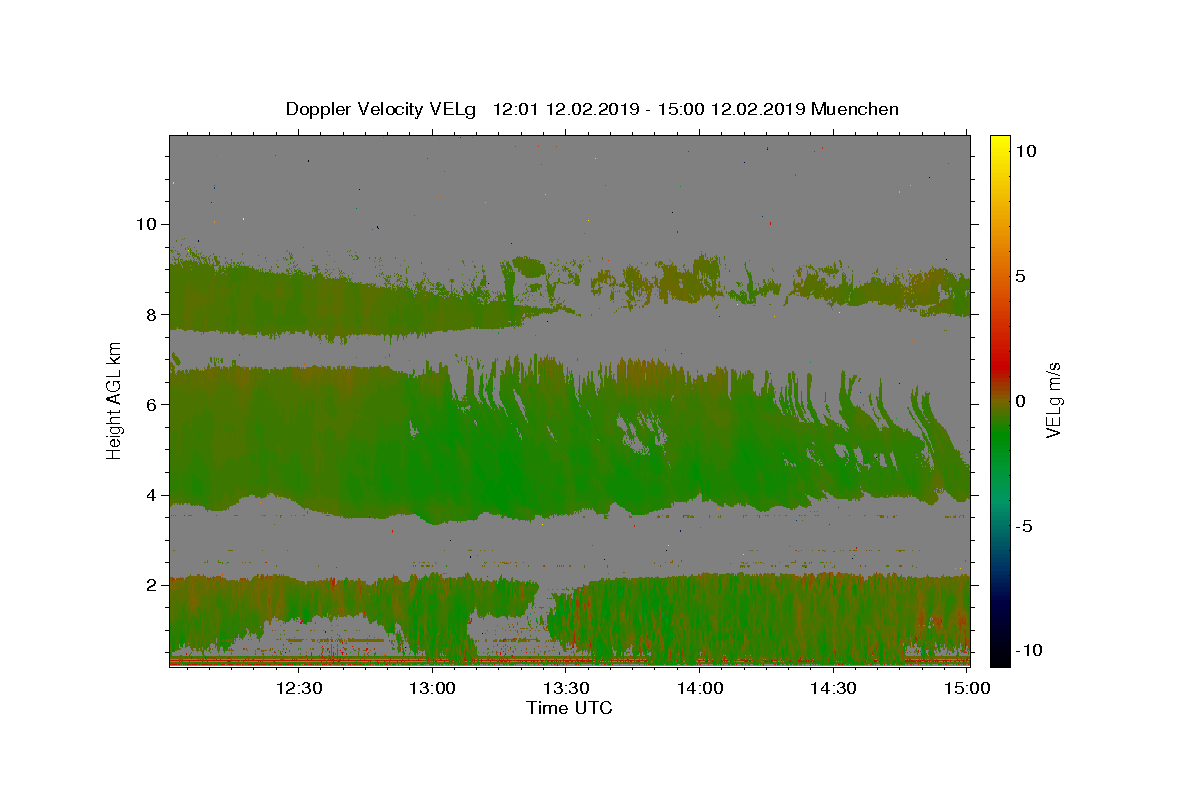The image size is (1200, 800).
Task: Click the height label 4 on y-axis
Action: tap(149, 495)
